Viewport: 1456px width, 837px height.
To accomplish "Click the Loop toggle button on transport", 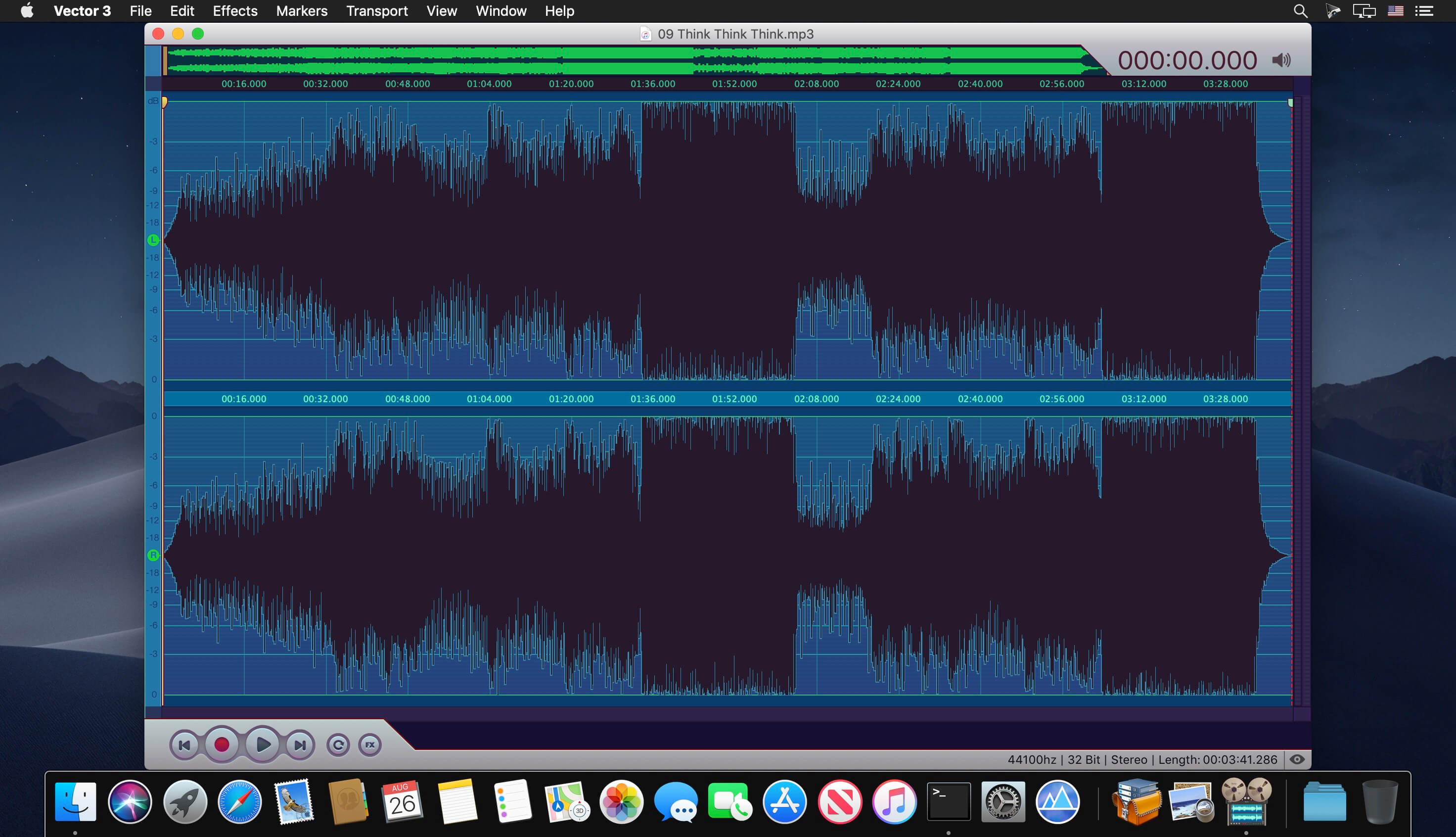I will click(339, 745).
